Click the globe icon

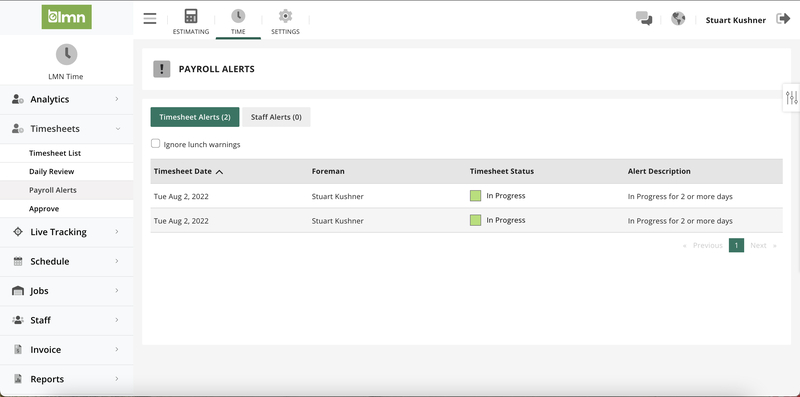point(678,19)
